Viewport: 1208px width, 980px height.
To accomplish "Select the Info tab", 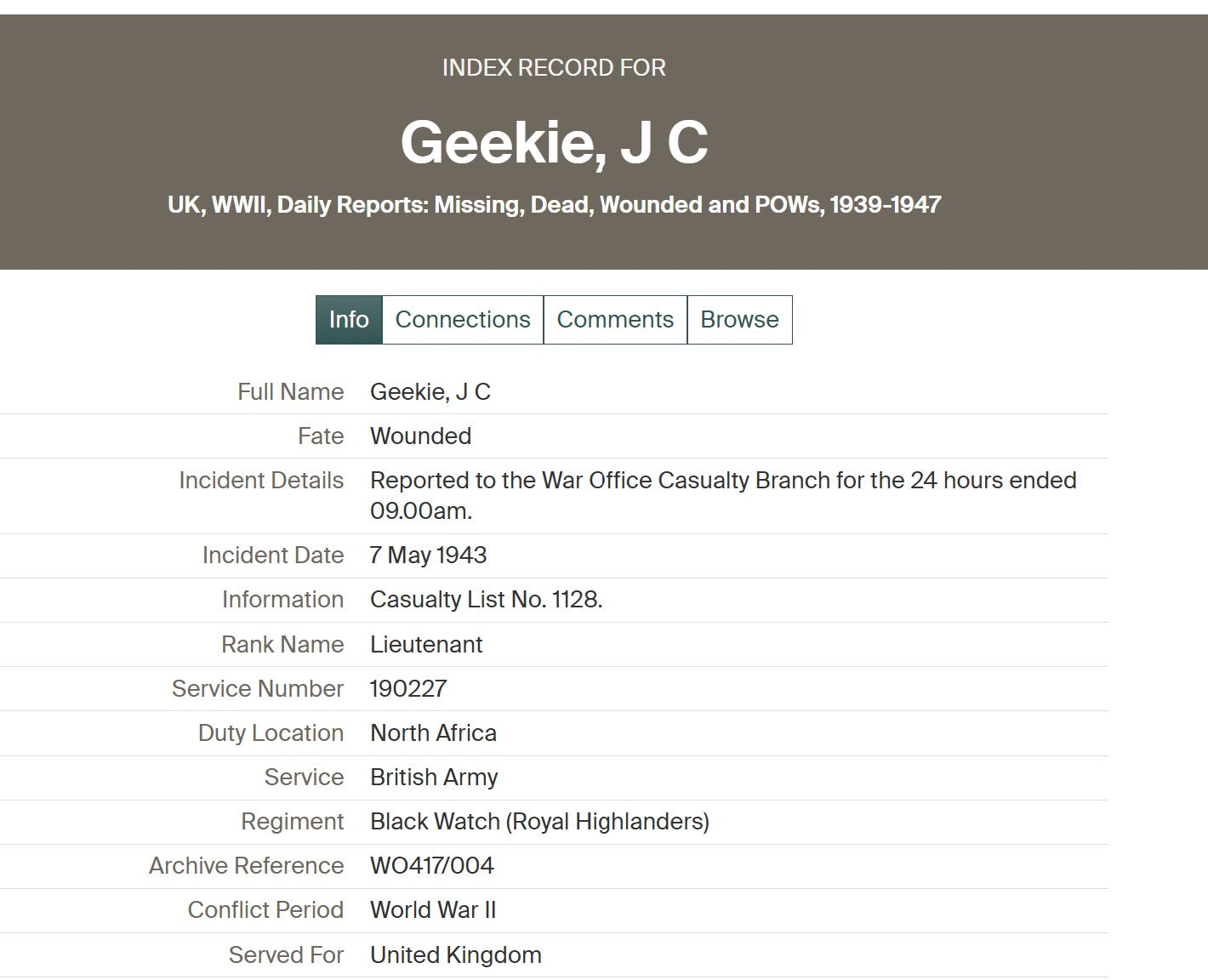I will pyautogui.click(x=349, y=320).
